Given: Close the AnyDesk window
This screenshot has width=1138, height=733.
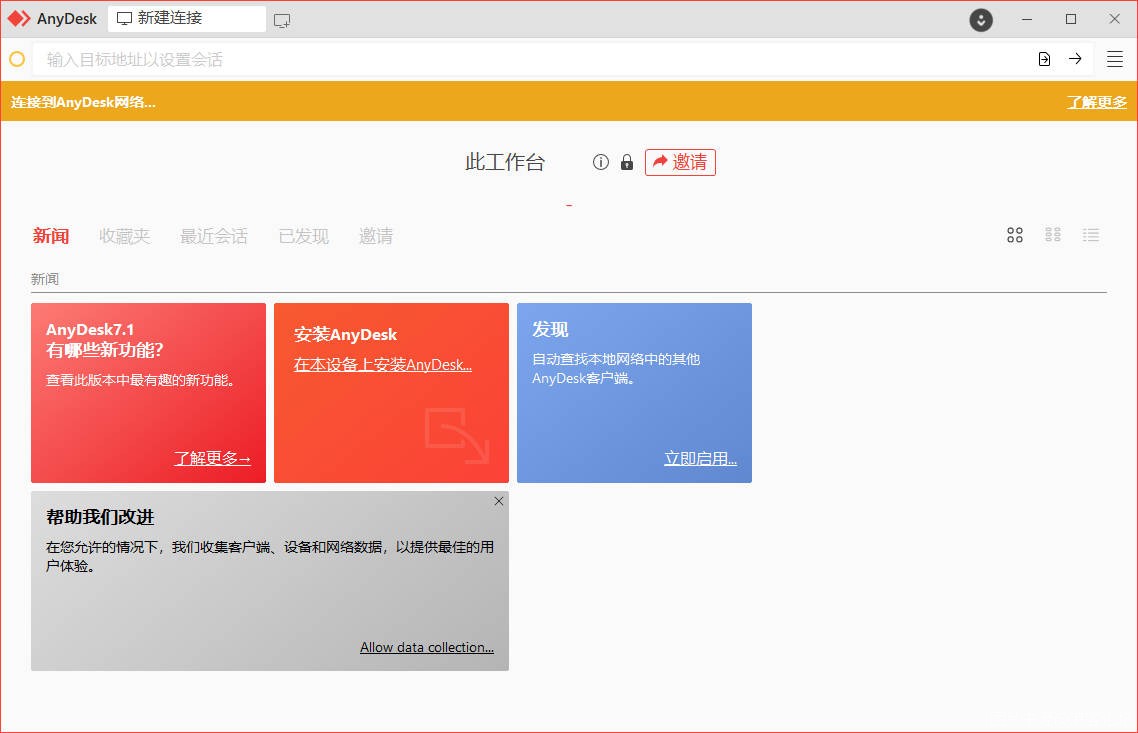Looking at the screenshot, I should (x=1115, y=20).
